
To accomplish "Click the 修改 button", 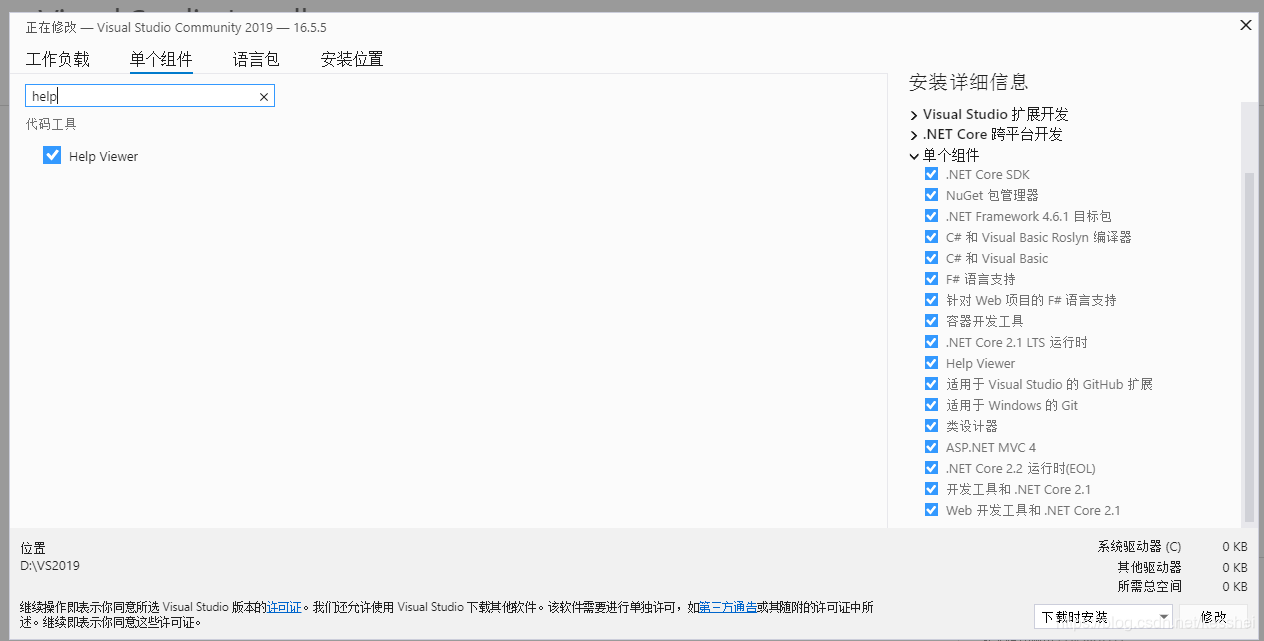I will tap(1214, 617).
